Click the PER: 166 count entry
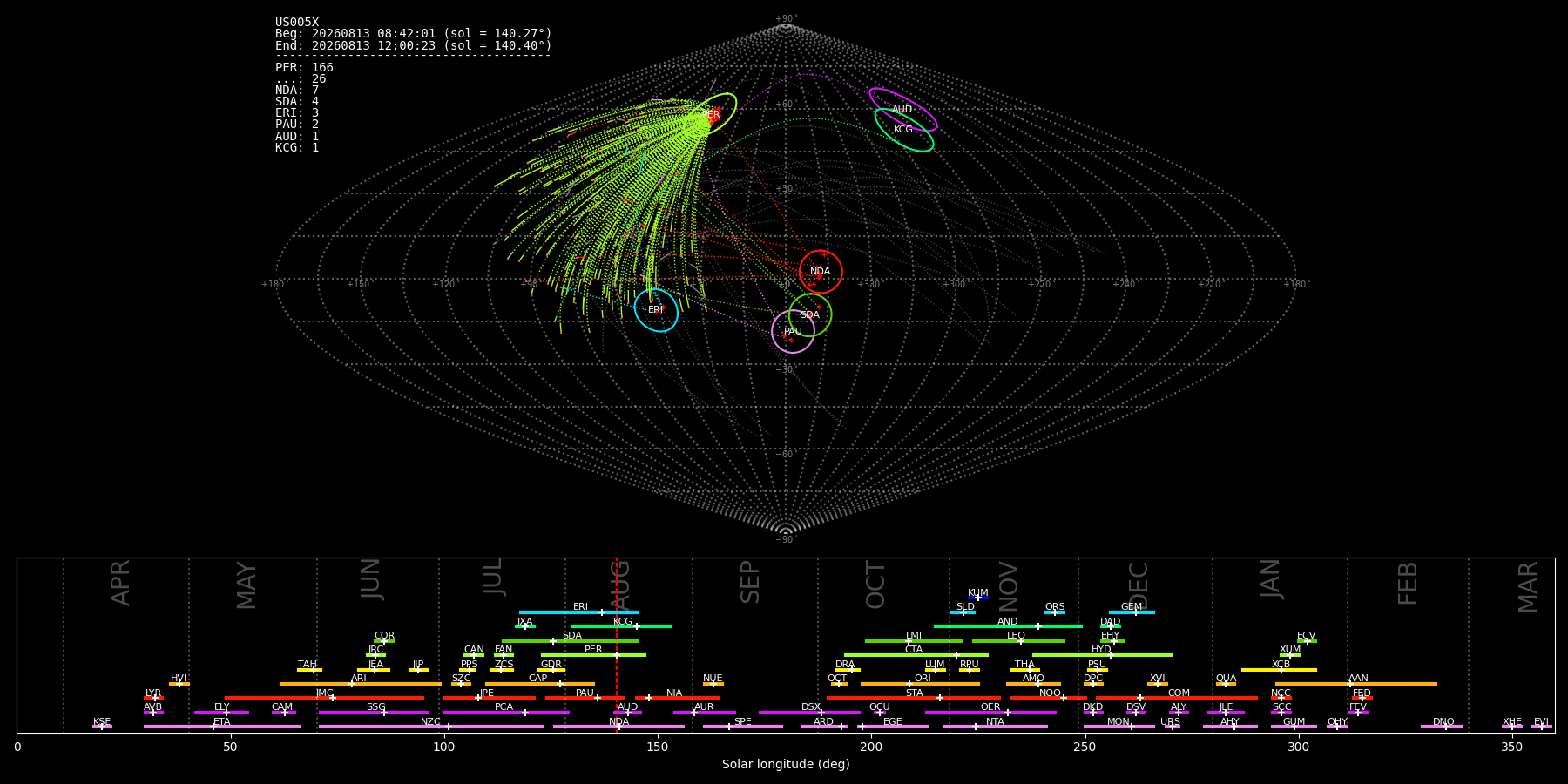This screenshot has width=1568, height=784. coord(304,67)
